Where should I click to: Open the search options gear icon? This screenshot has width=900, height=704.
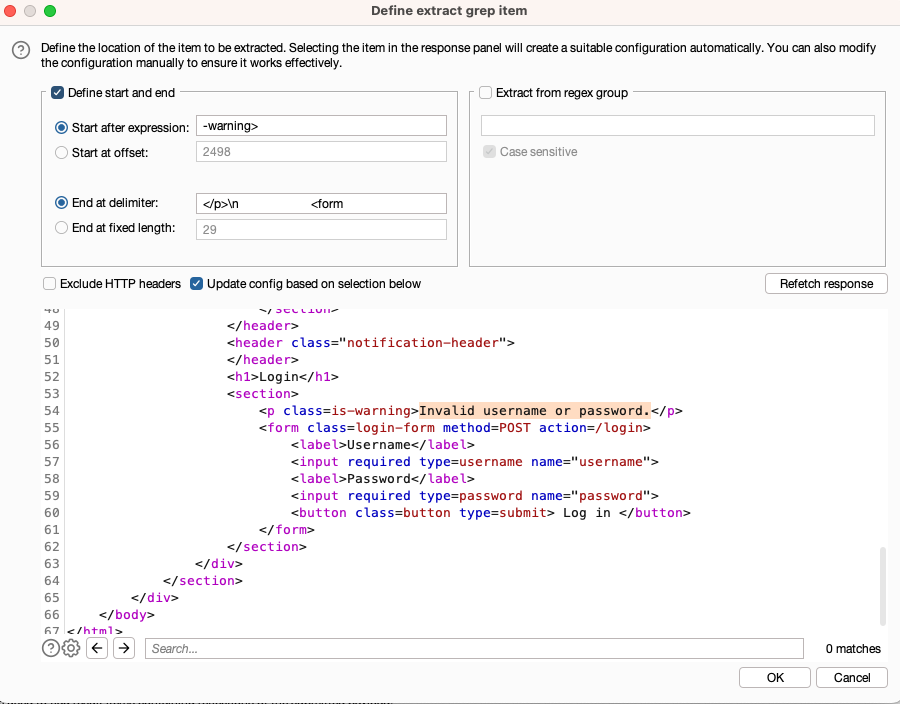click(69, 648)
